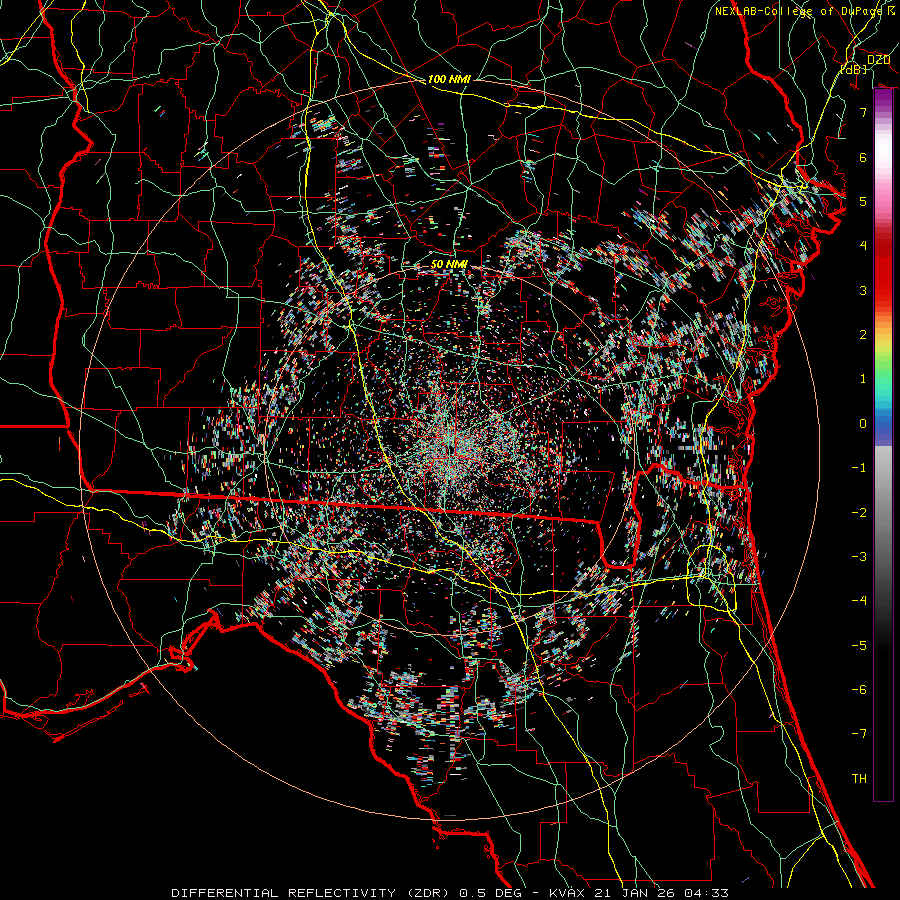Click the red band of the ZDR color bar

click(883, 270)
